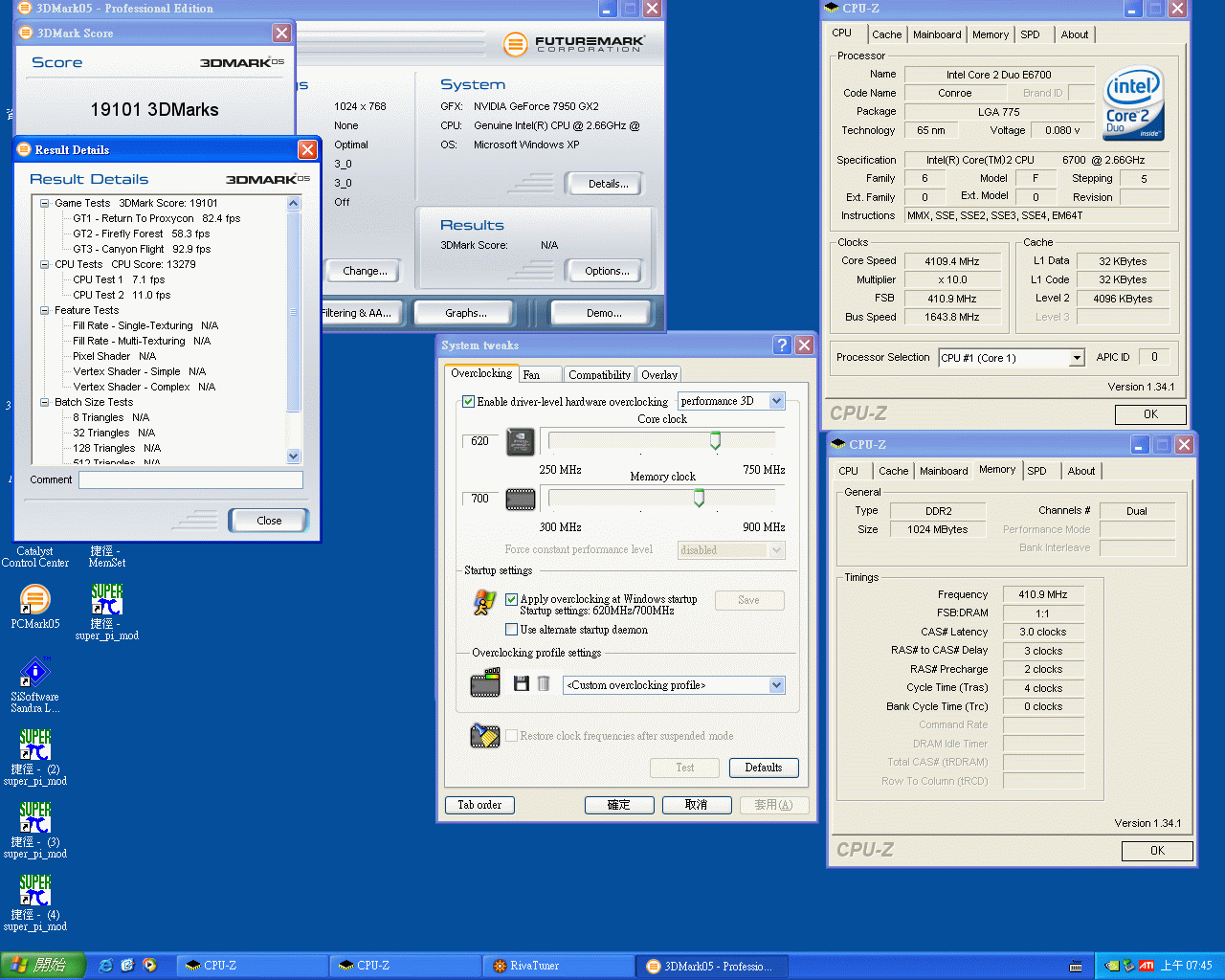
Task: Click the restore clock frequencies icon
Action: pyautogui.click(x=485, y=735)
